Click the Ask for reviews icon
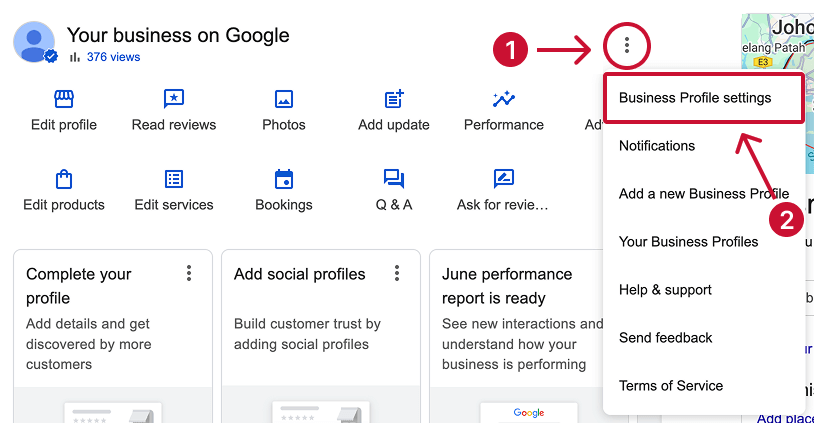The image size is (814, 423). [504, 179]
